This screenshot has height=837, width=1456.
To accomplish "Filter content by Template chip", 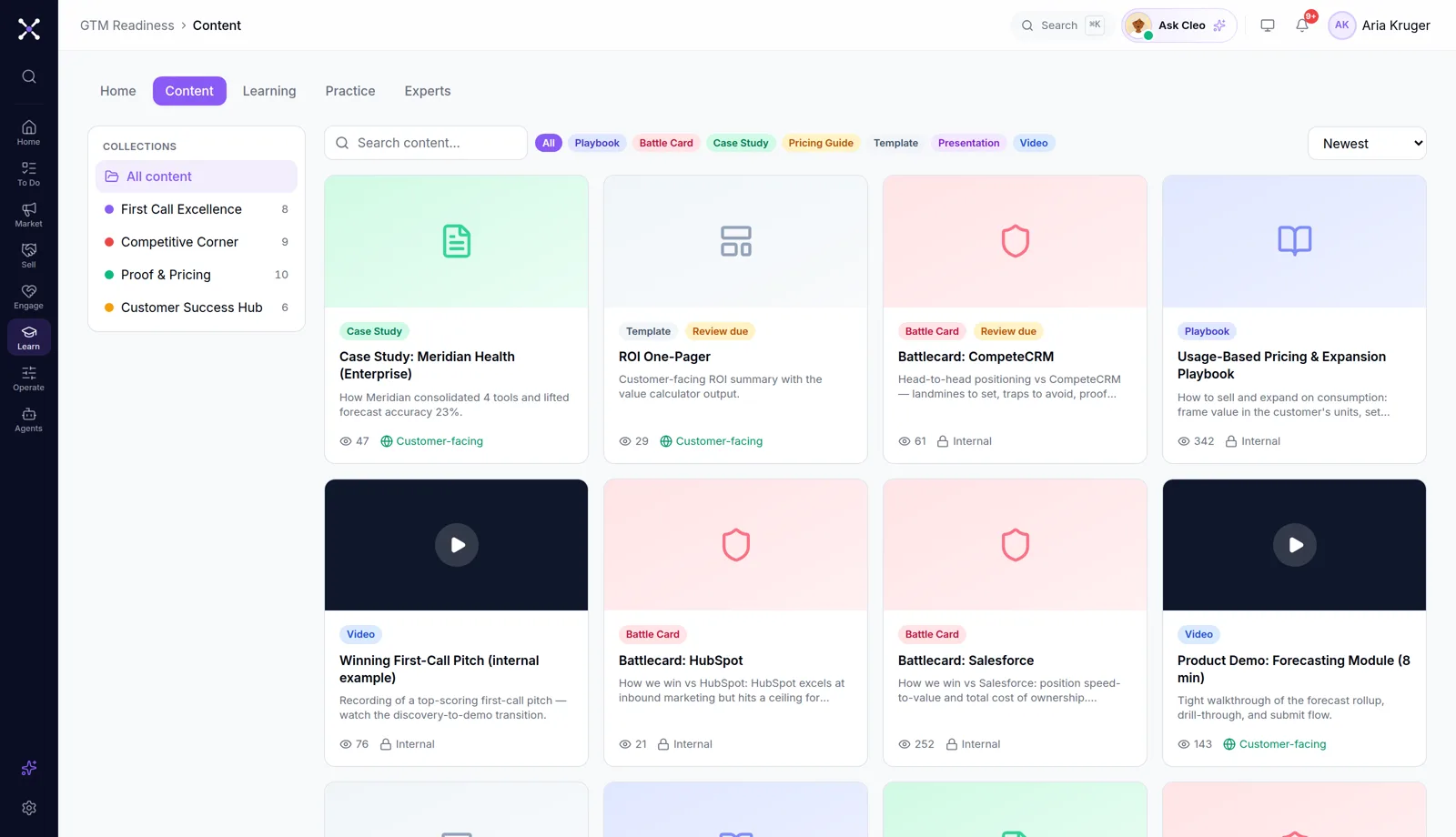I will [896, 143].
